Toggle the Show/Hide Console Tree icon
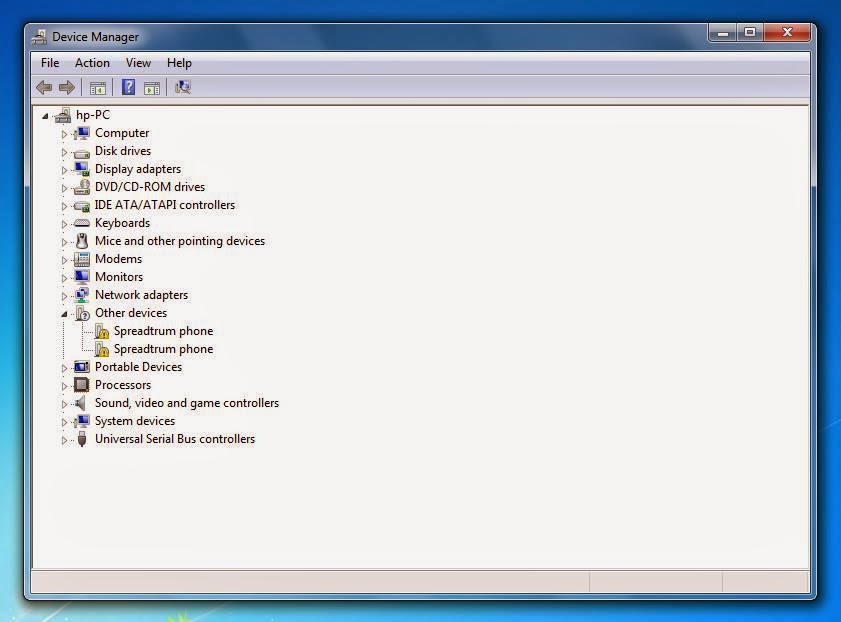The width and height of the screenshot is (841, 622). click(98, 87)
